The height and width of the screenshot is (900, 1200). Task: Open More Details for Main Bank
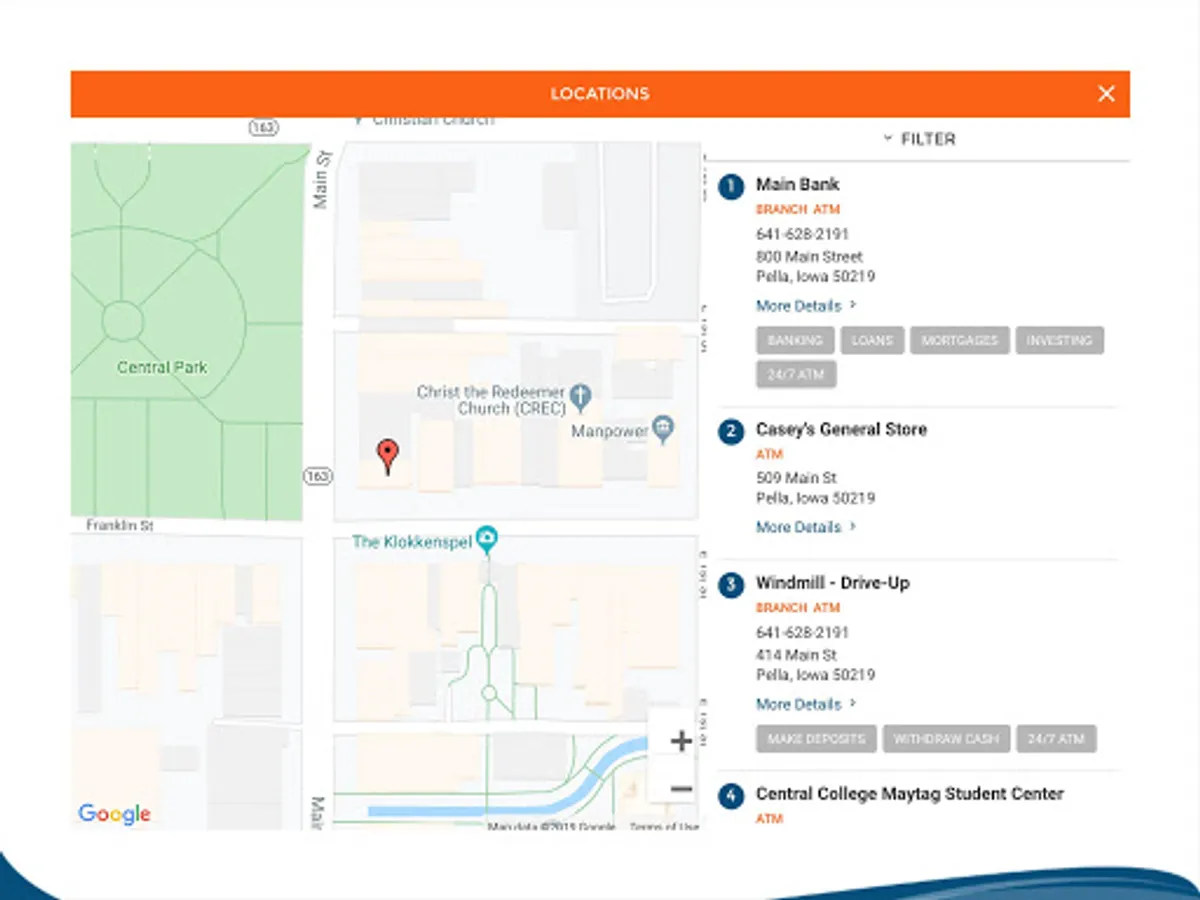point(806,306)
